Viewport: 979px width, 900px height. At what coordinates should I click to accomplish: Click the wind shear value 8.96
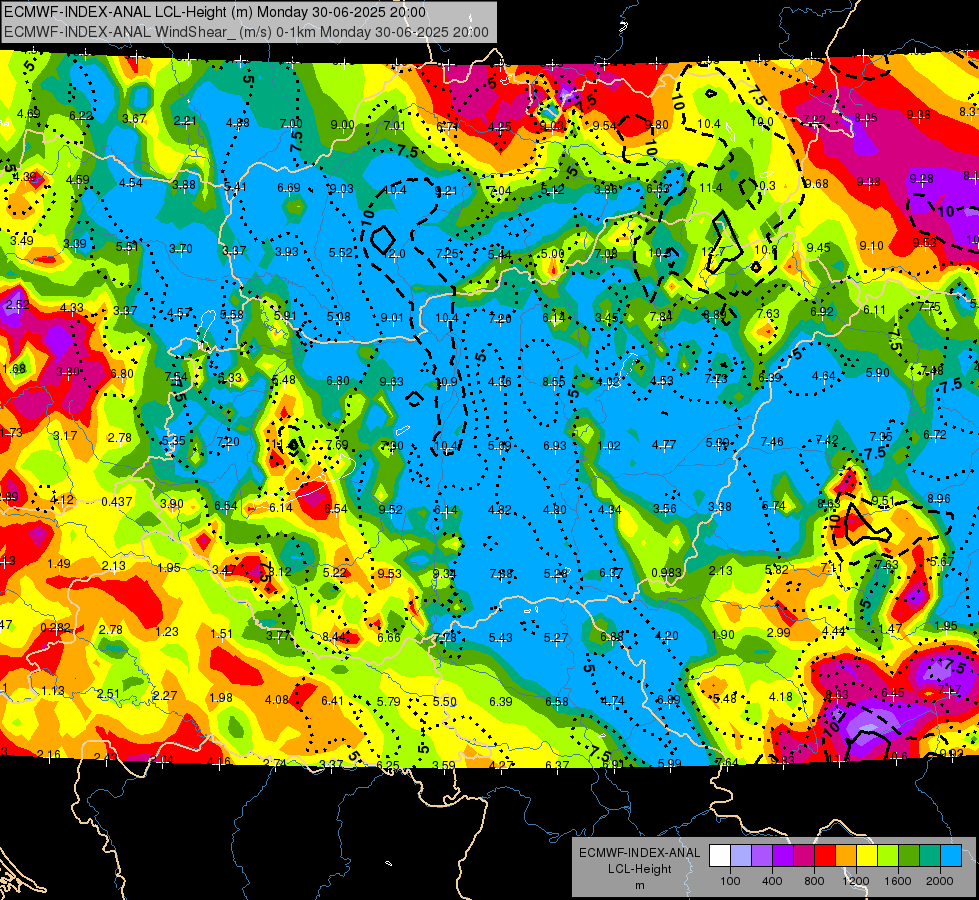click(x=939, y=498)
